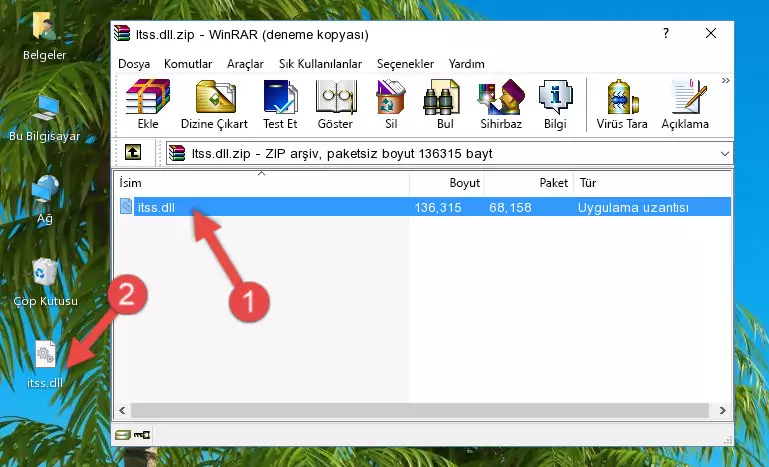Open the Sık Kullanılanlar menu

(x=320, y=64)
